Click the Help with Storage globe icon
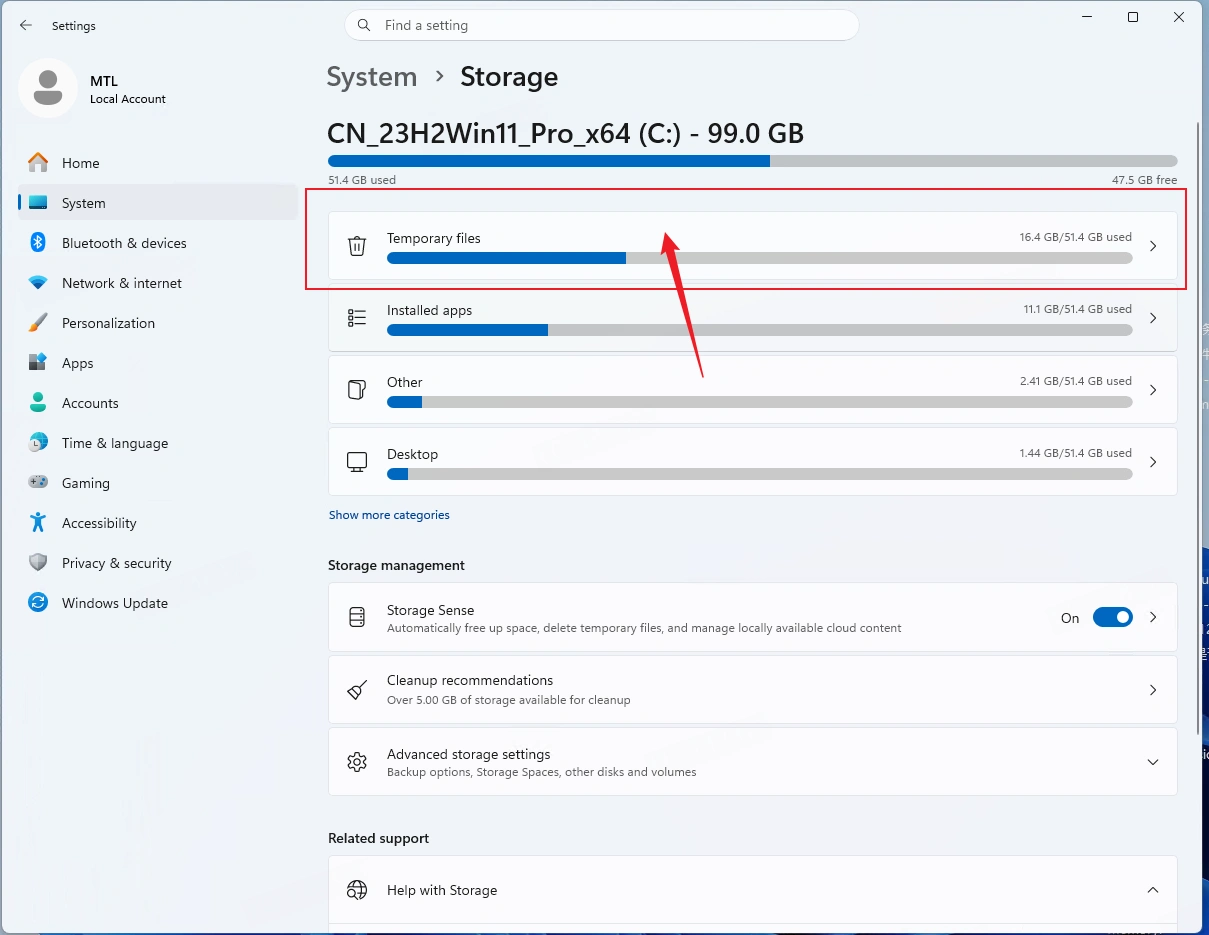Image resolution: width=1209 pixels, height=935 pixels. pyautogui.click(x=357, y=890)
